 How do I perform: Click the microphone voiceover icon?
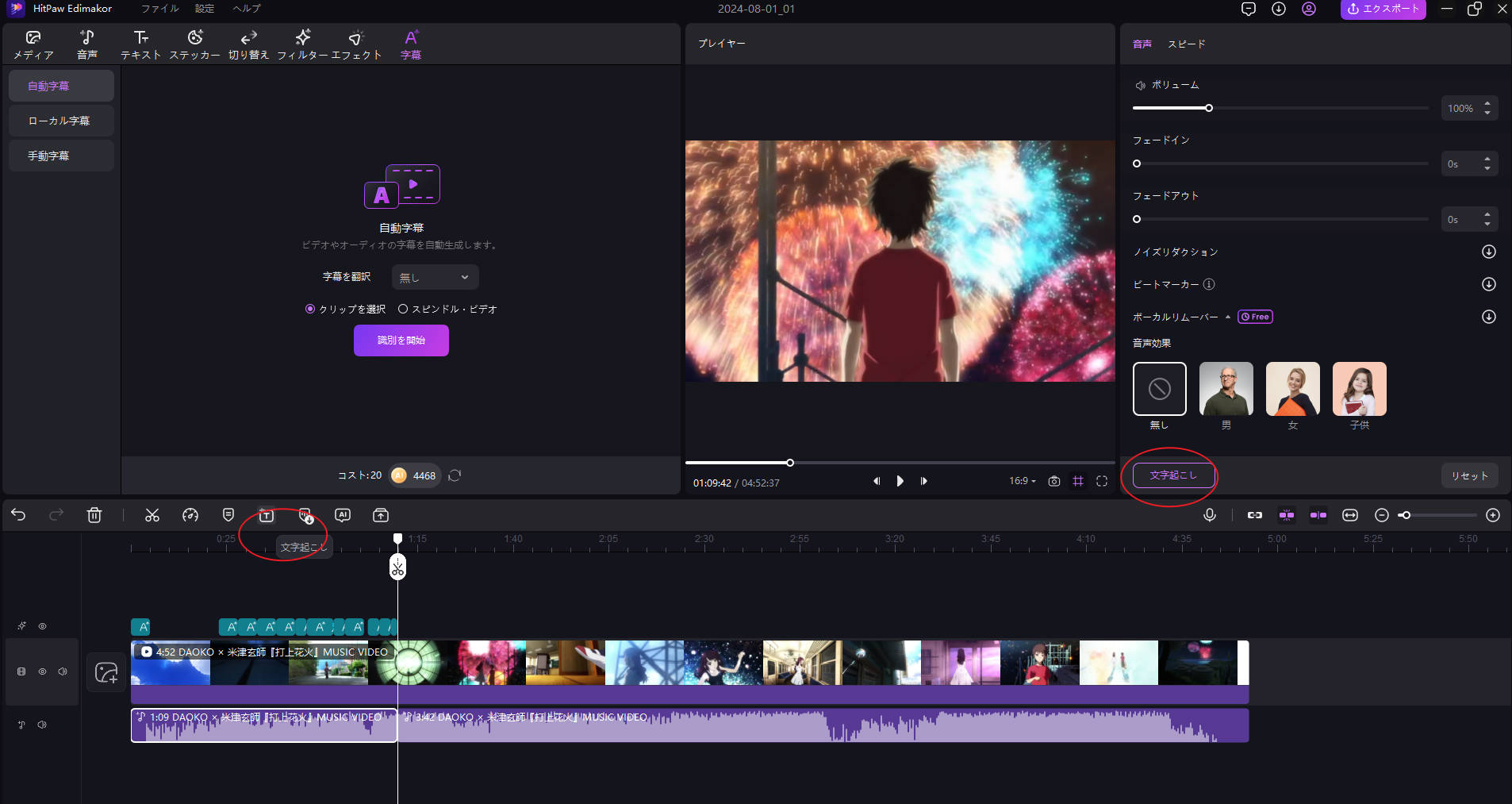pyautogui.click(x=1210, y=515)
